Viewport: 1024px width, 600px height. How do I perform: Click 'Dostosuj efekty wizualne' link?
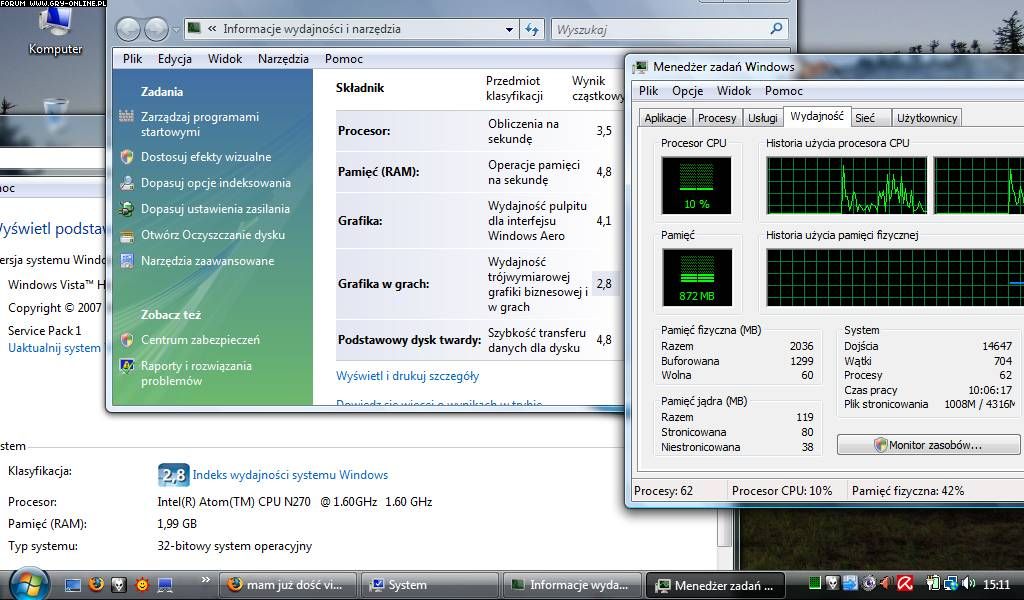pos(206,157)
